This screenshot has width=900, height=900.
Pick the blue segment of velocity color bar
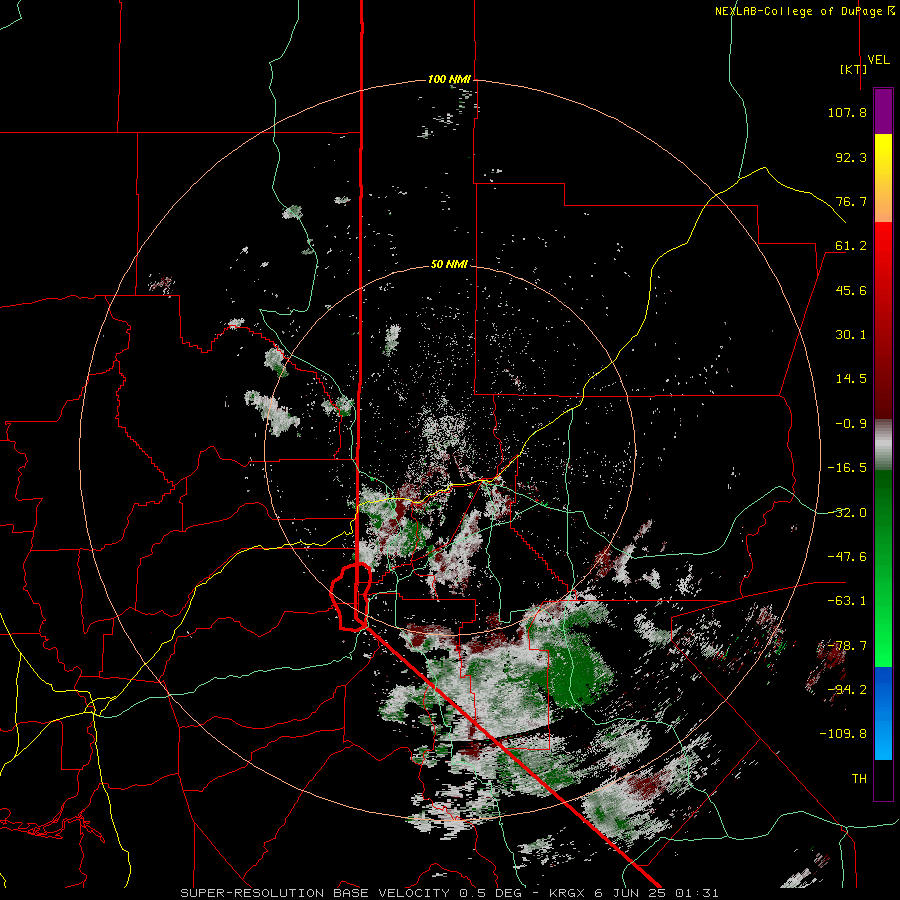[x=883, y=713]
